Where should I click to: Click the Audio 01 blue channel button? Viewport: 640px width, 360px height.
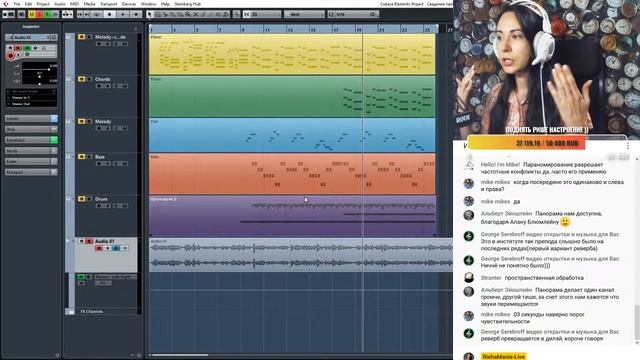click(x=116, y=248)
